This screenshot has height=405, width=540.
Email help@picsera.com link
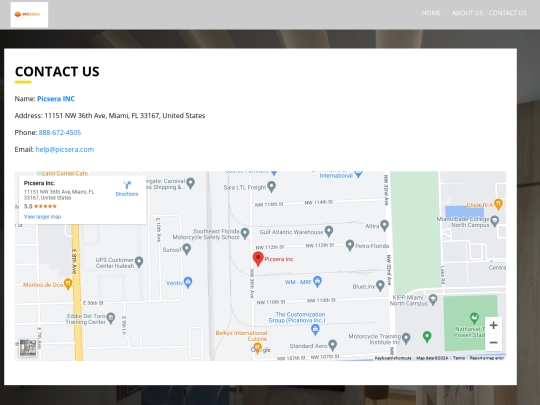coord(65,149)
